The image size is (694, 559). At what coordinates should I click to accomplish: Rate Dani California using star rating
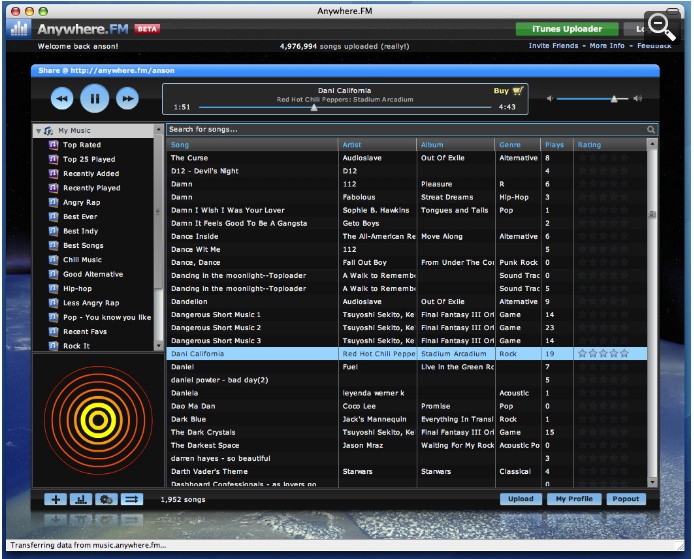pyautogui.click(x=603, y=353)
